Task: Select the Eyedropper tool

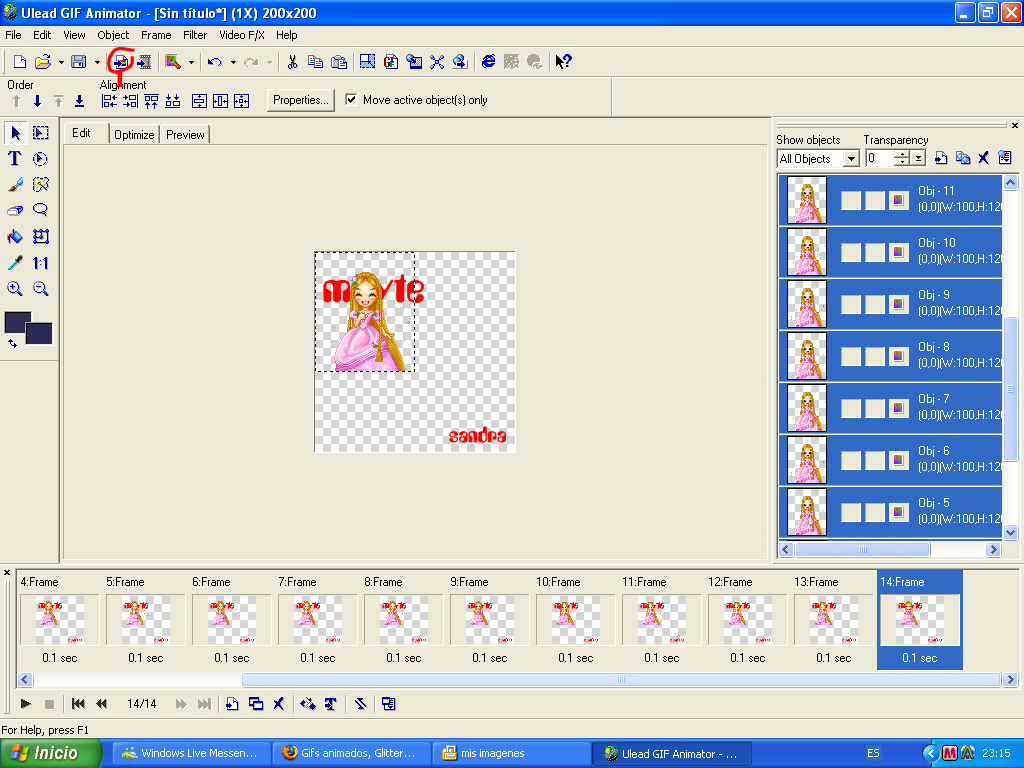Action: (16, 263)
